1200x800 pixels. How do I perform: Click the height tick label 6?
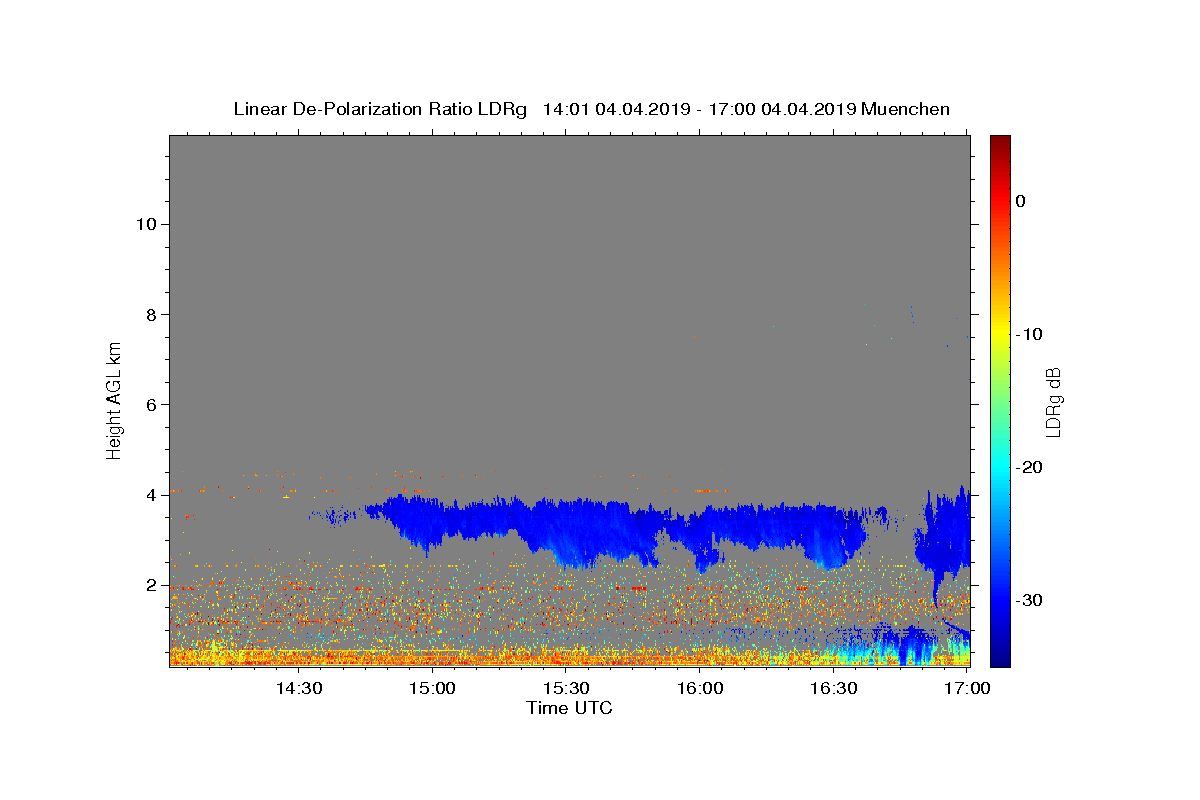(150, 404)
